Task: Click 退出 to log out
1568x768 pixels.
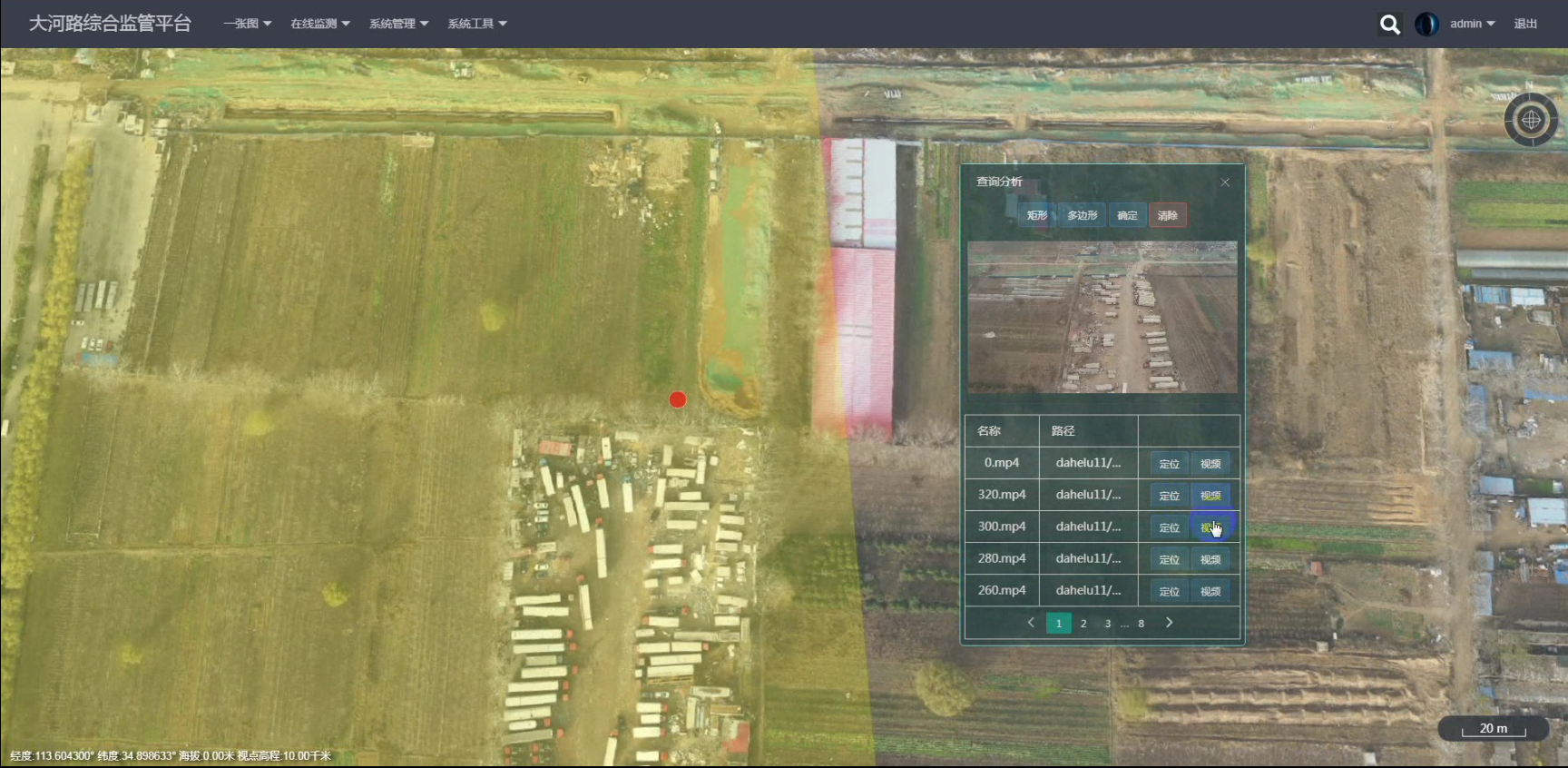Action: (1525, 24)
